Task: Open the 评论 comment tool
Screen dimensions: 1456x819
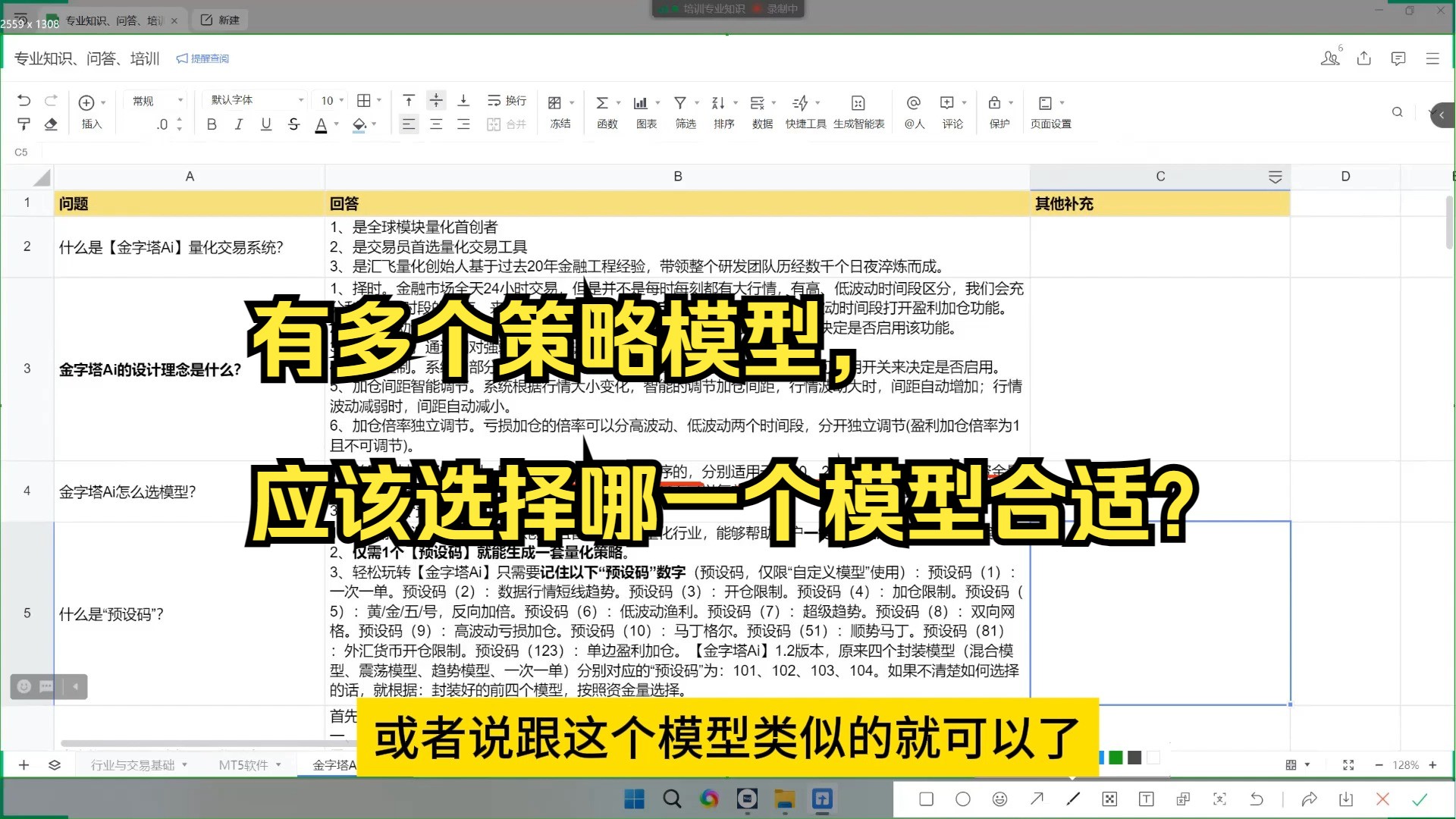Action: click(x=952, y=111)
